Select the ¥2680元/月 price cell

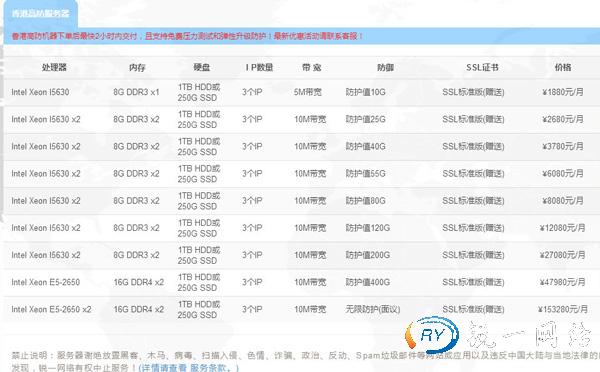pyautogui.click(x=563, y=119)
